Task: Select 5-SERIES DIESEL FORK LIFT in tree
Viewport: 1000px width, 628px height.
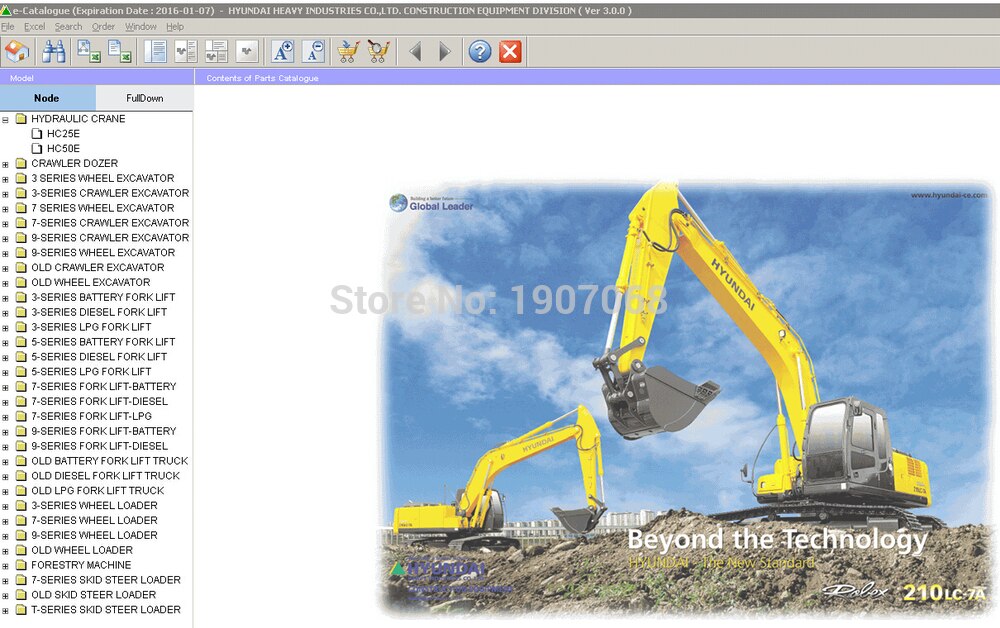Action: (99, 356)
